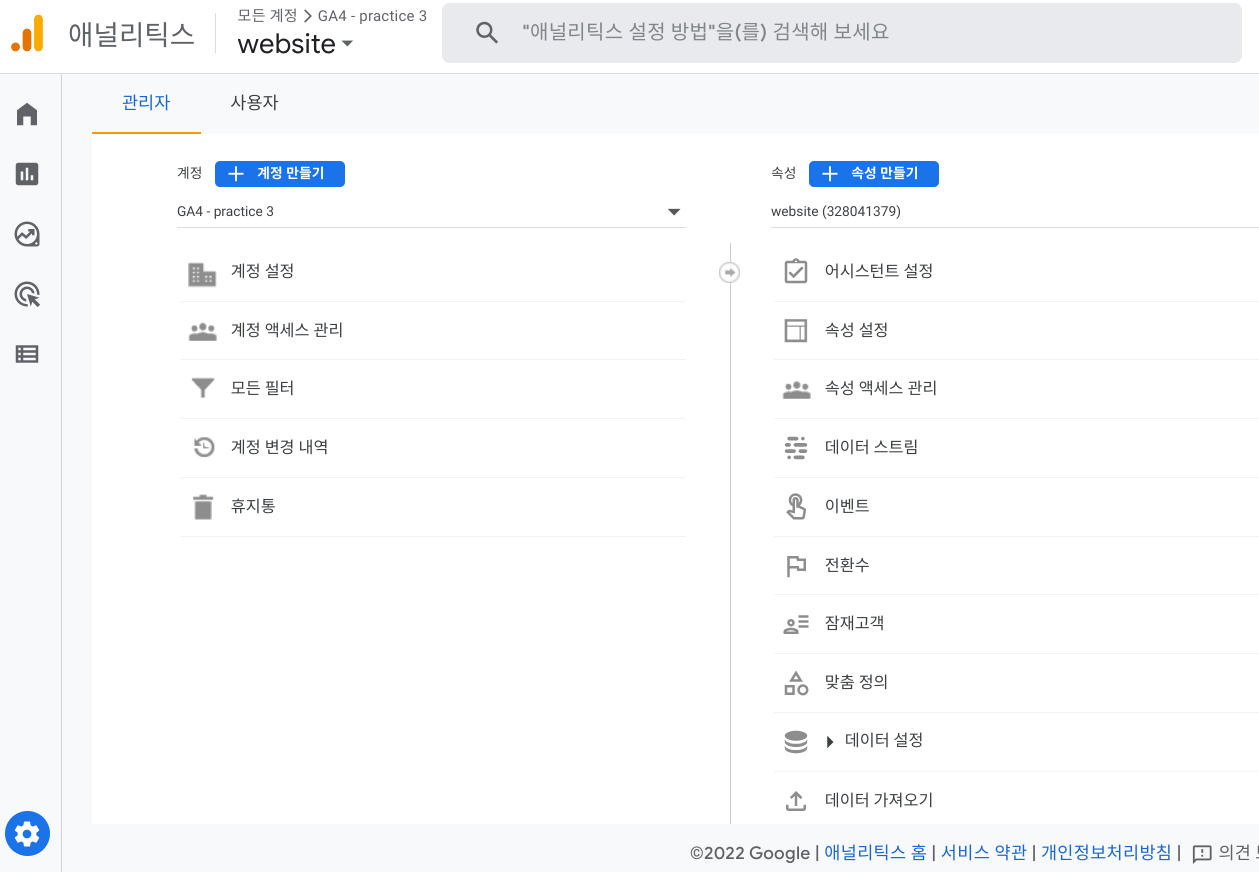Click the 전환수 flag icon
Screen dimensions: 1259x872
tap(796, 566)
